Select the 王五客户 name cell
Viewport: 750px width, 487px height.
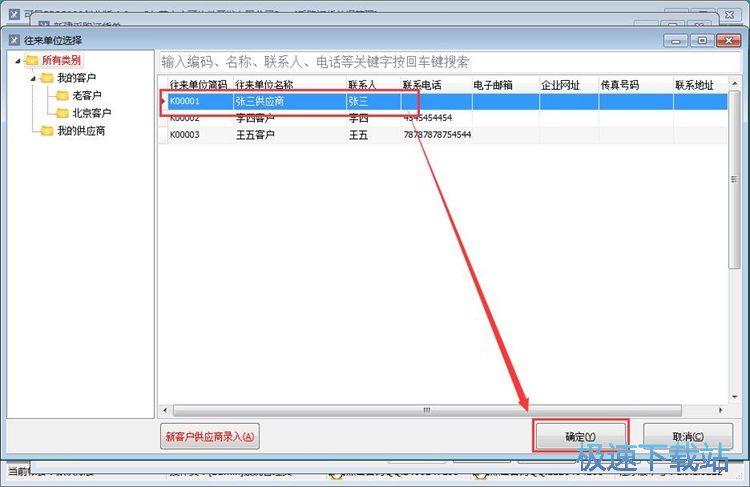click(289, 134)
